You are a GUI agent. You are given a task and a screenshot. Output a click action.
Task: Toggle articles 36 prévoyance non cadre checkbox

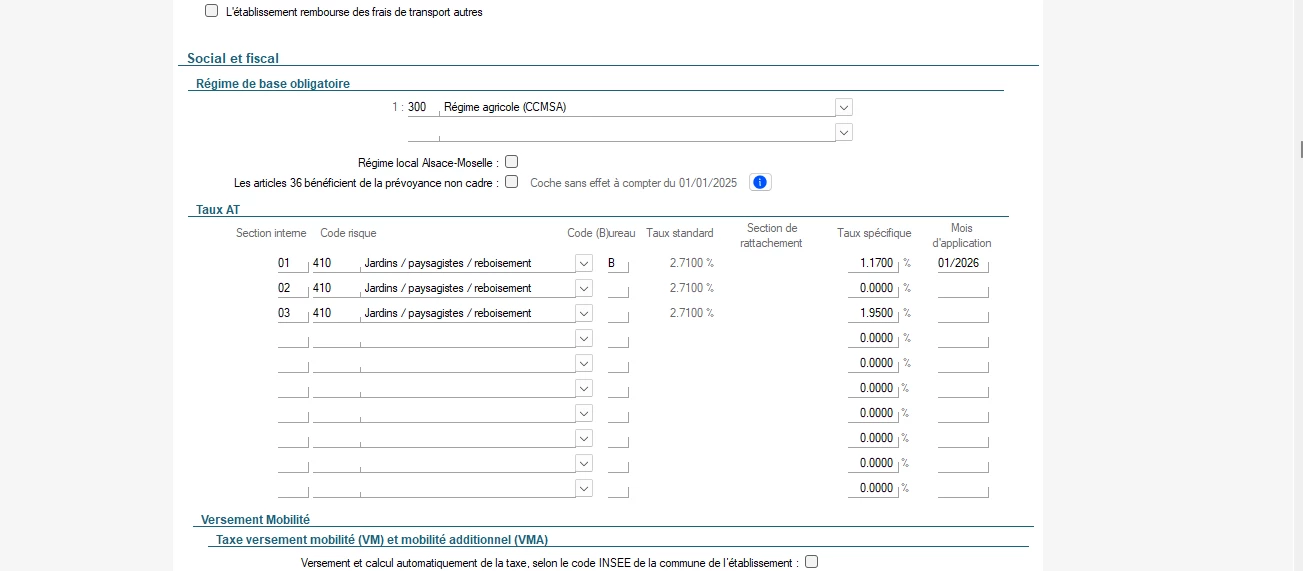(x=512, y=182)
